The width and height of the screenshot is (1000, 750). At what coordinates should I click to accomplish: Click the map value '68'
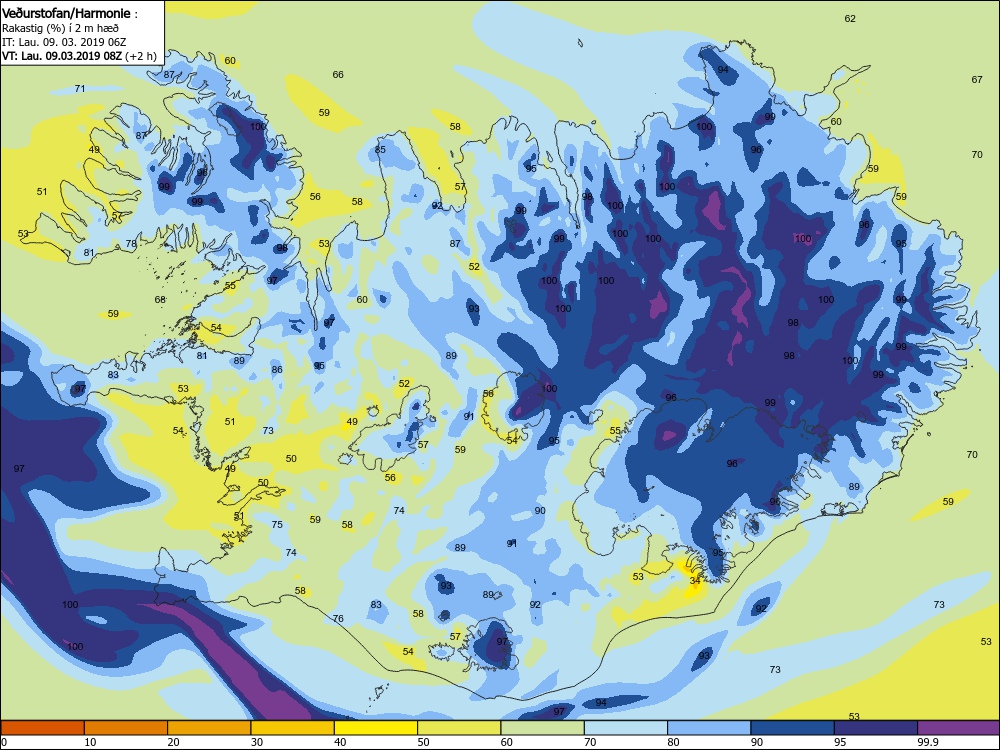click(160, 299)
